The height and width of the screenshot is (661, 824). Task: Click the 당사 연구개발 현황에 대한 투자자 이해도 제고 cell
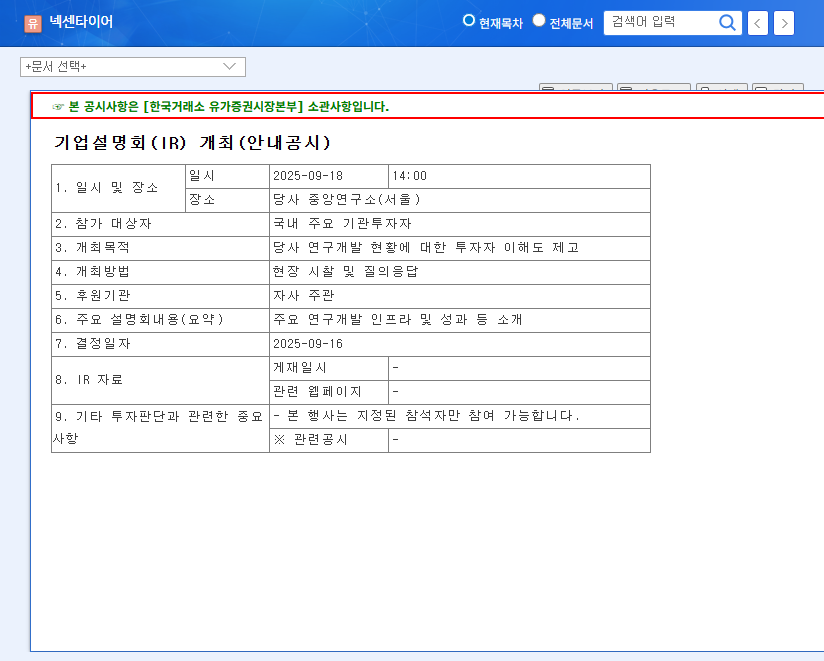click(460, 248)
